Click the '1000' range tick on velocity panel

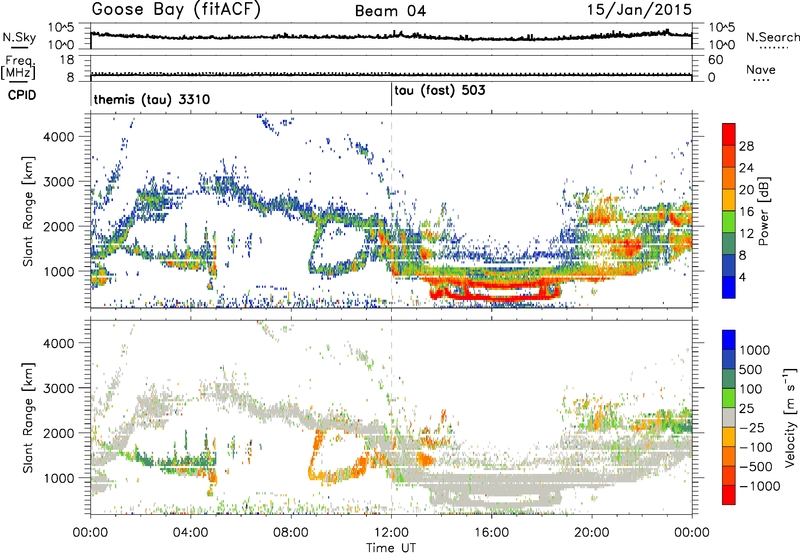tap(59, 478)
